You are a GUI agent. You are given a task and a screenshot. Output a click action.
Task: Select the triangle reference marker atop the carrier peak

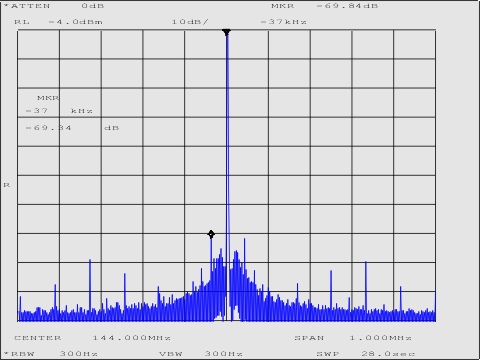[227, 32]
